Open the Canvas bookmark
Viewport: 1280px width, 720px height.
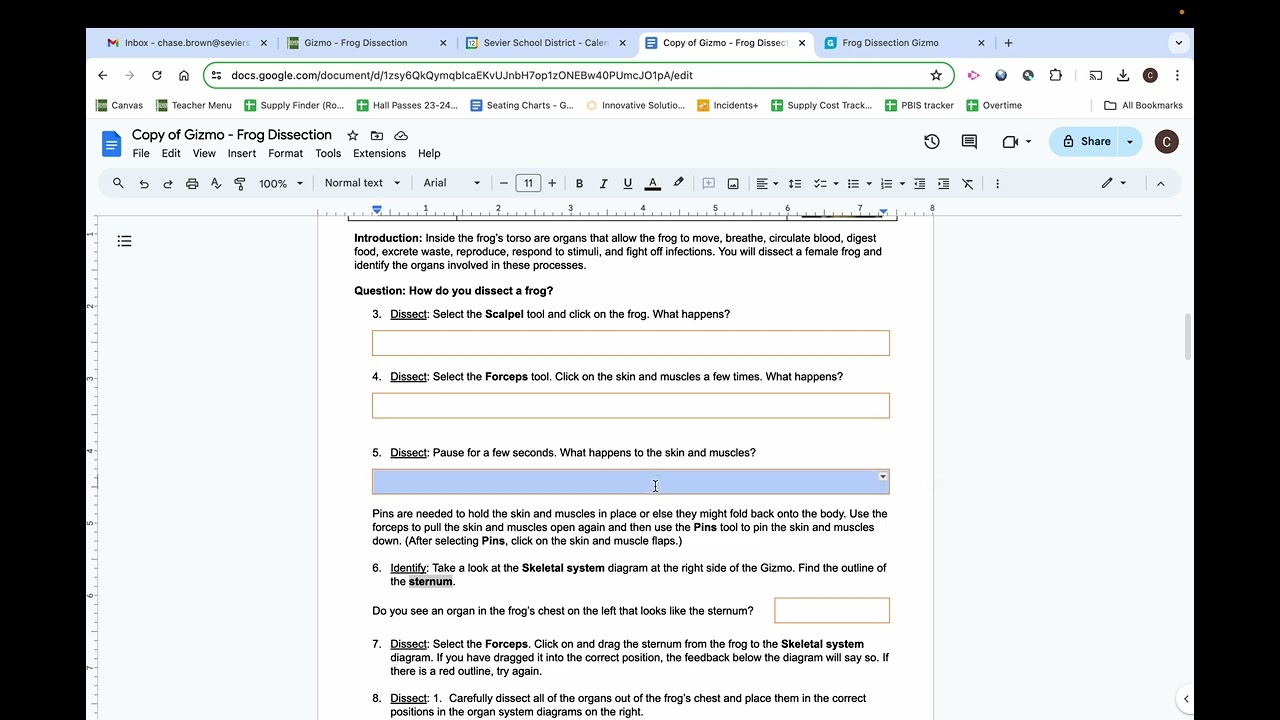pyautogui.click(x=119, y=105)
